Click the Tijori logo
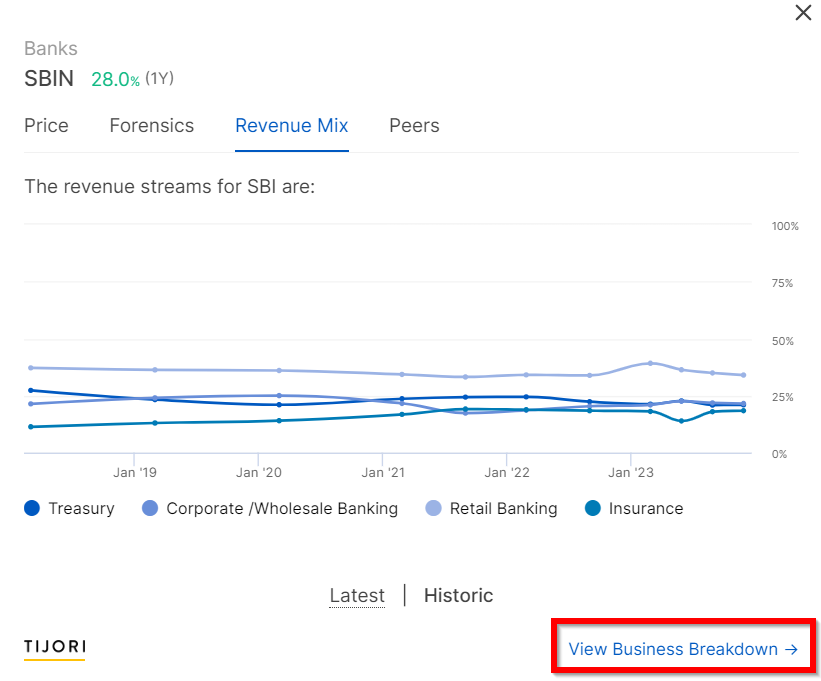821x681 pixels. point(55,648)
